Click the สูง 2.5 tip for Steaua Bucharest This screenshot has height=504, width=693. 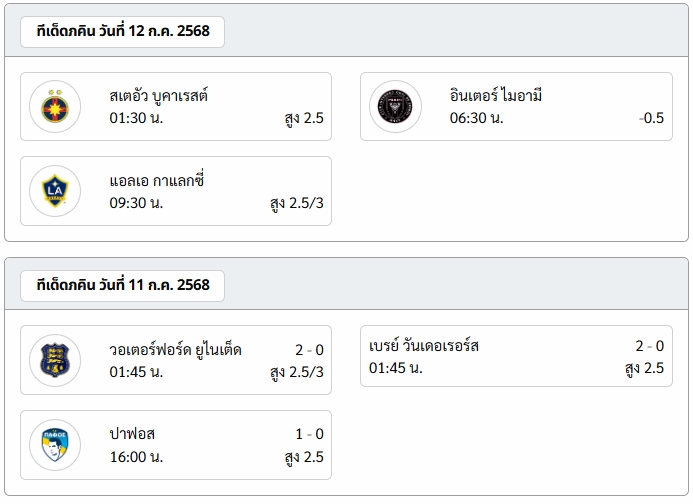tap(304, 118)
